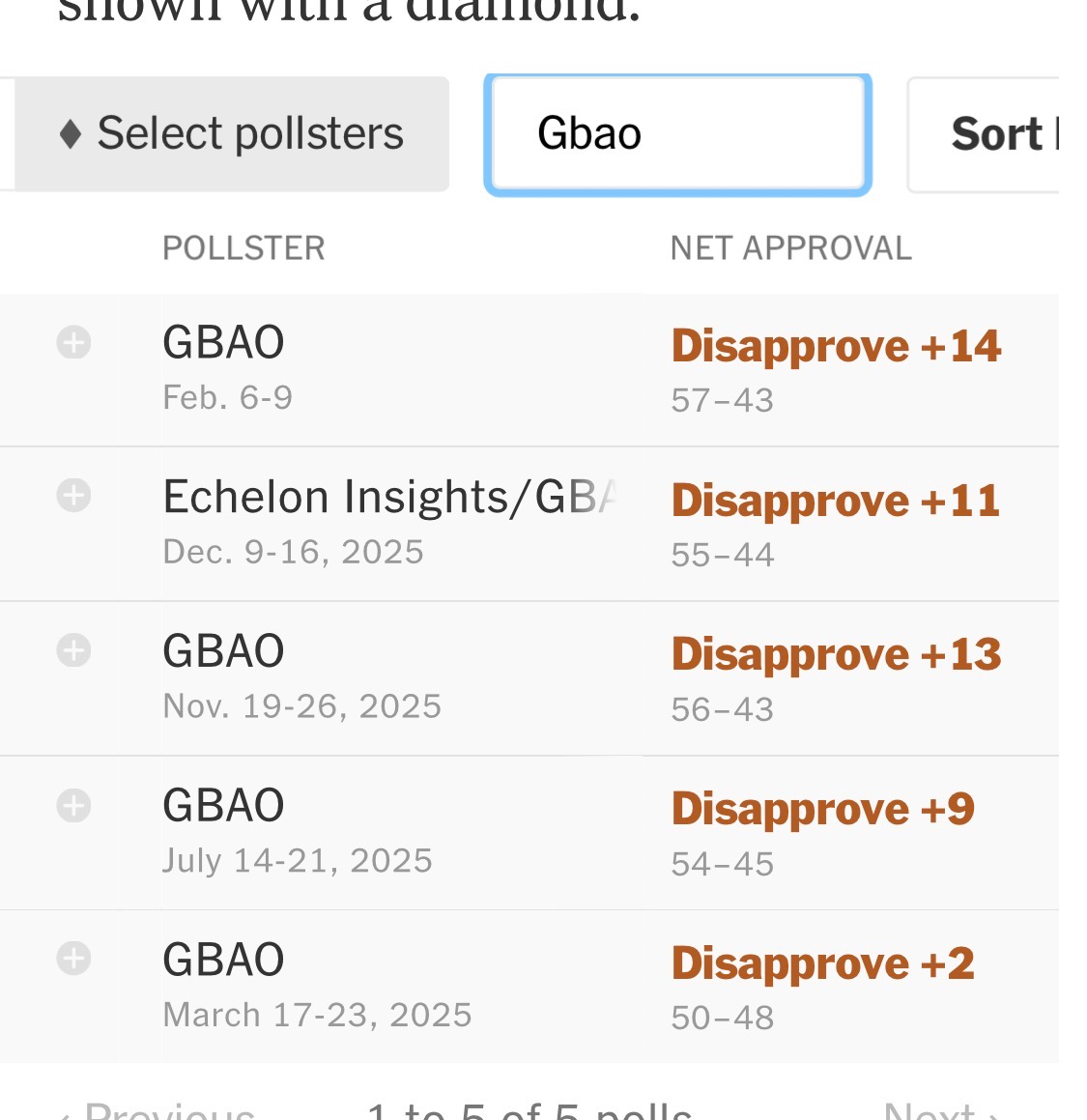Screen dimensions: 1087x1120
Task: Click the diamond Select pollsters button
Action: point(232,133)
